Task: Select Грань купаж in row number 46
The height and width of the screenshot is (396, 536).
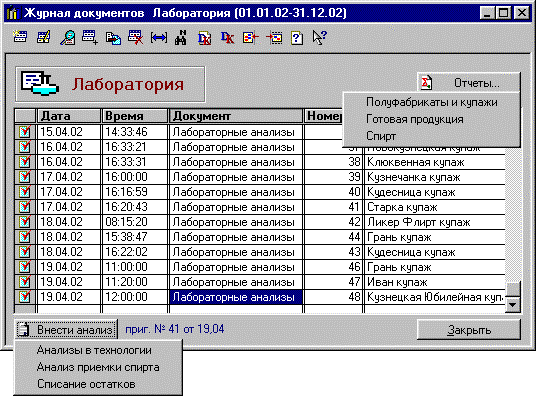Action: [x=435, y=267]
